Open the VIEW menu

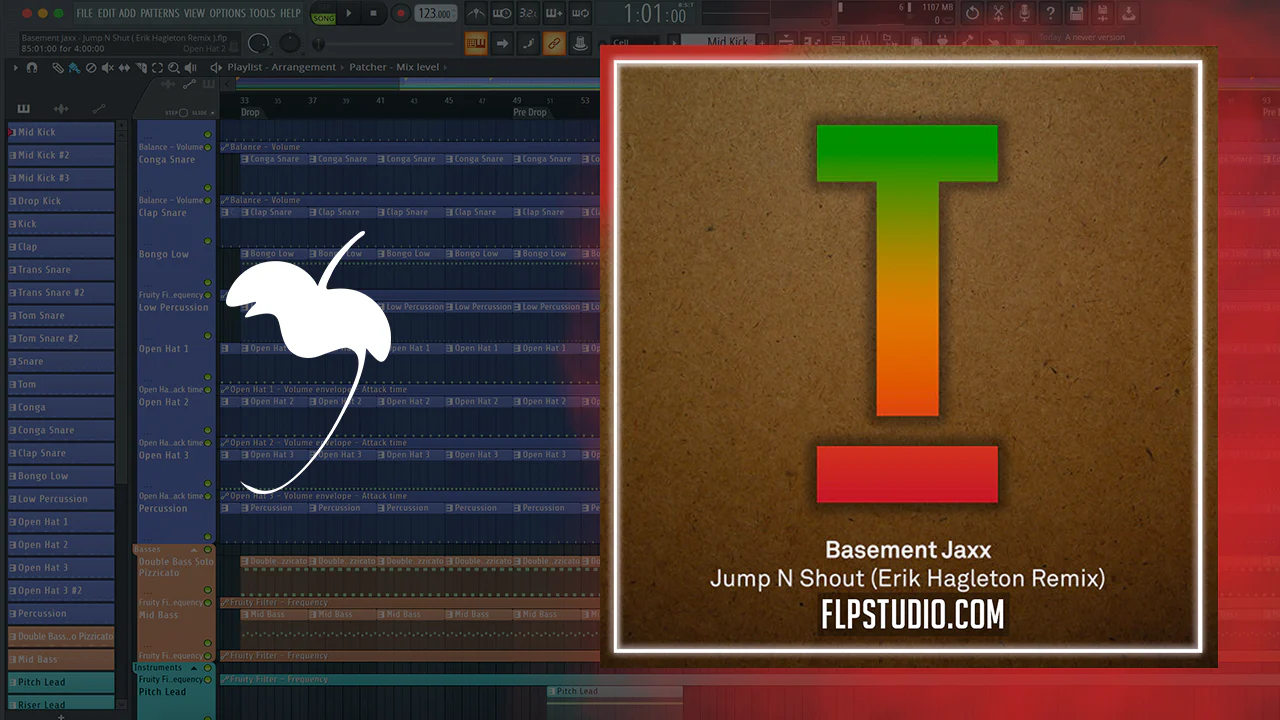[x=194, y=14]
